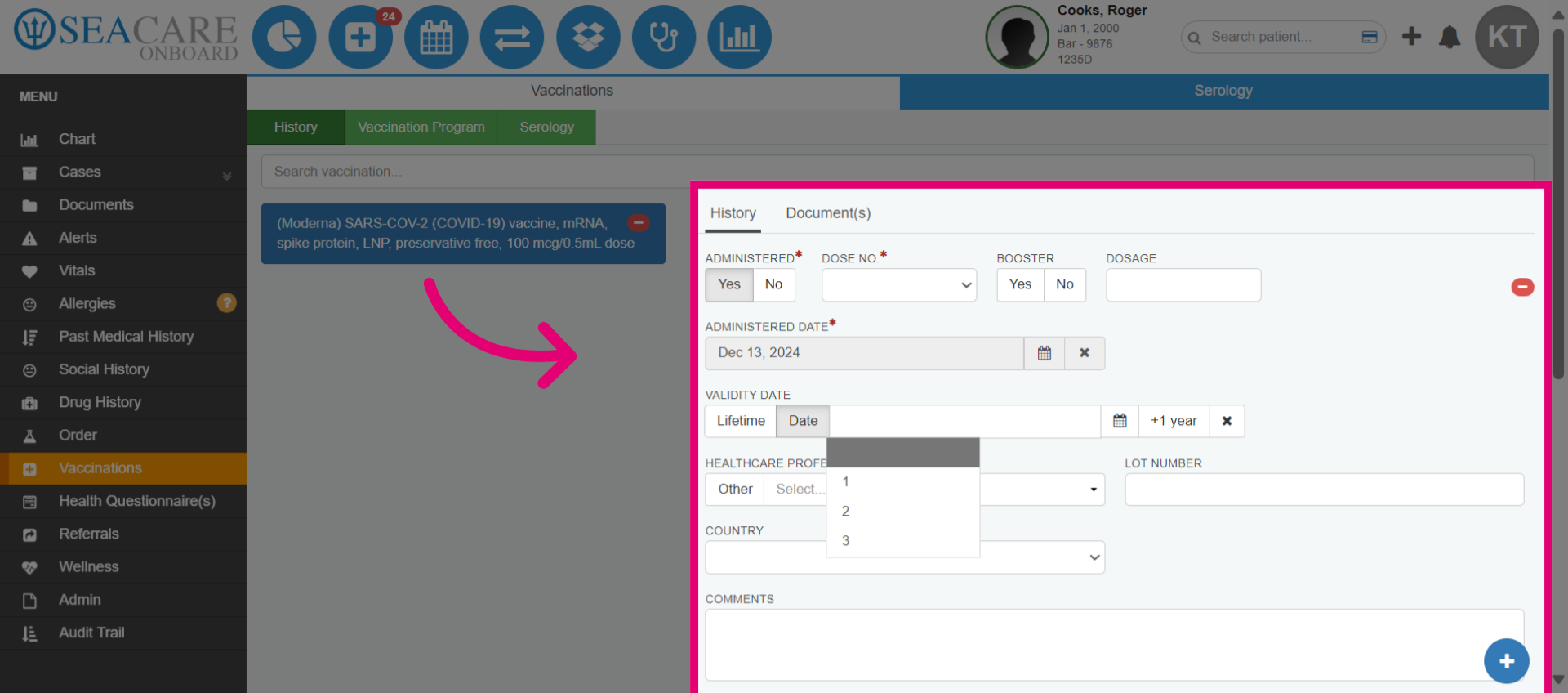Expand the Cases menu chevron
This screenshot has height=693, width=1568.
coord(227,176)
